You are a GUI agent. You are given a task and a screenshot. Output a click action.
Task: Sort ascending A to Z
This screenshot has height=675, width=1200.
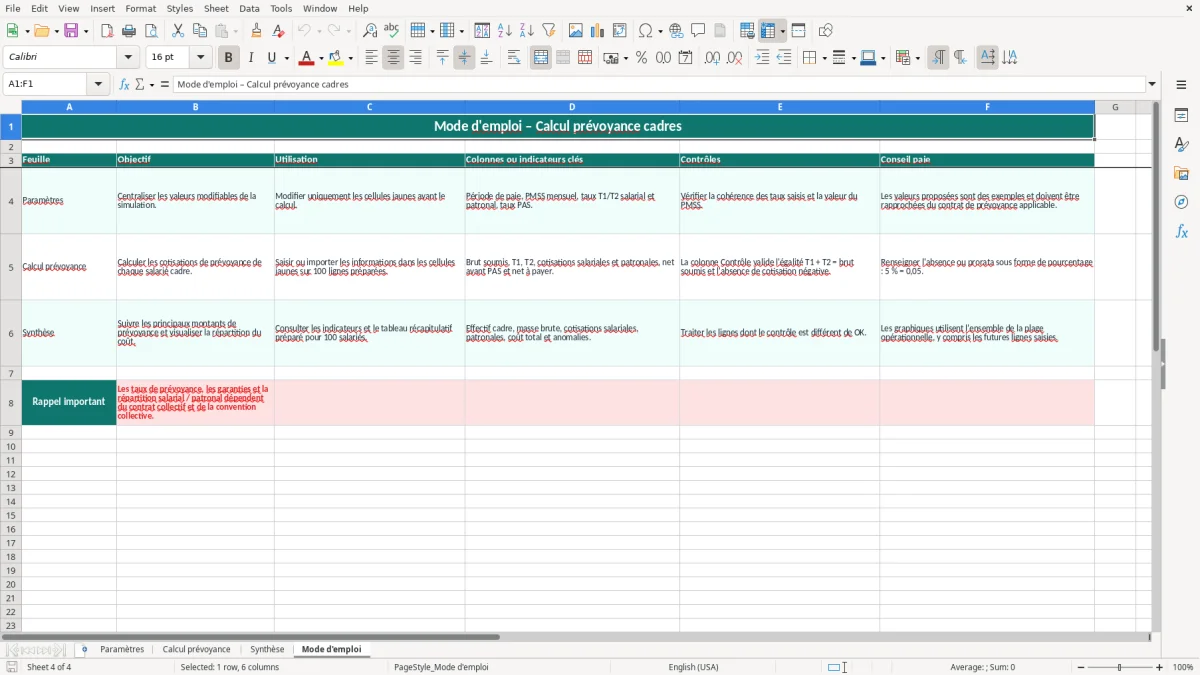point(505,31)
